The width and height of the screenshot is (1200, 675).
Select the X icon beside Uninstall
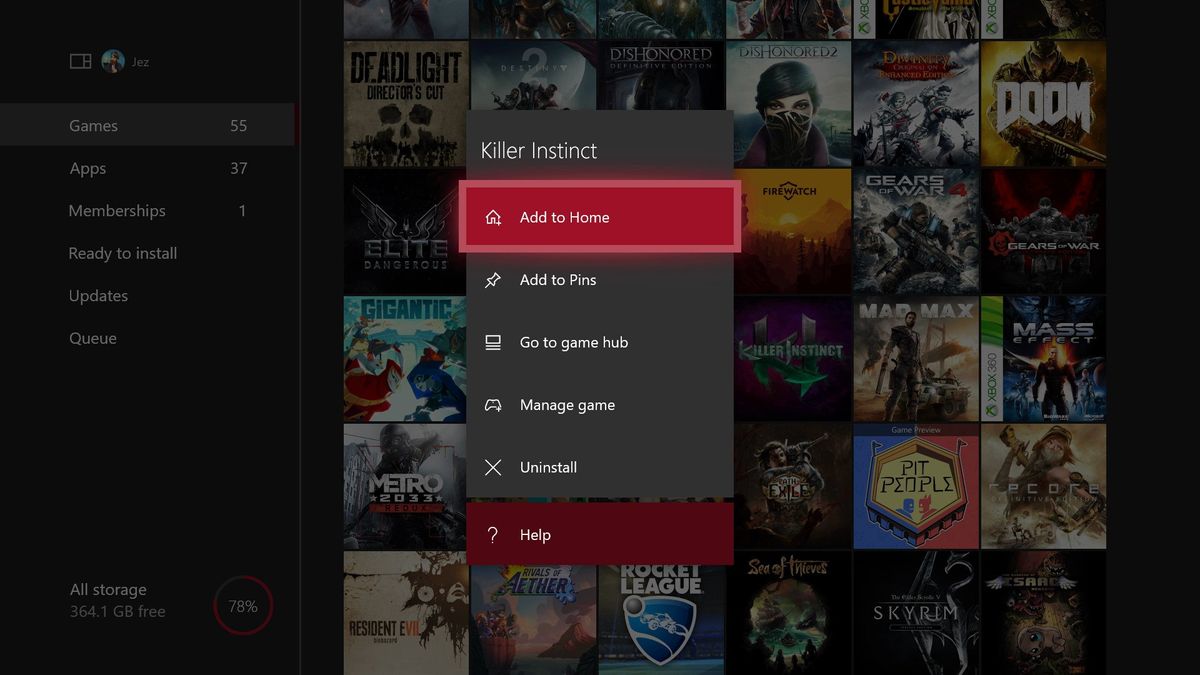click(x=493, y=467)
